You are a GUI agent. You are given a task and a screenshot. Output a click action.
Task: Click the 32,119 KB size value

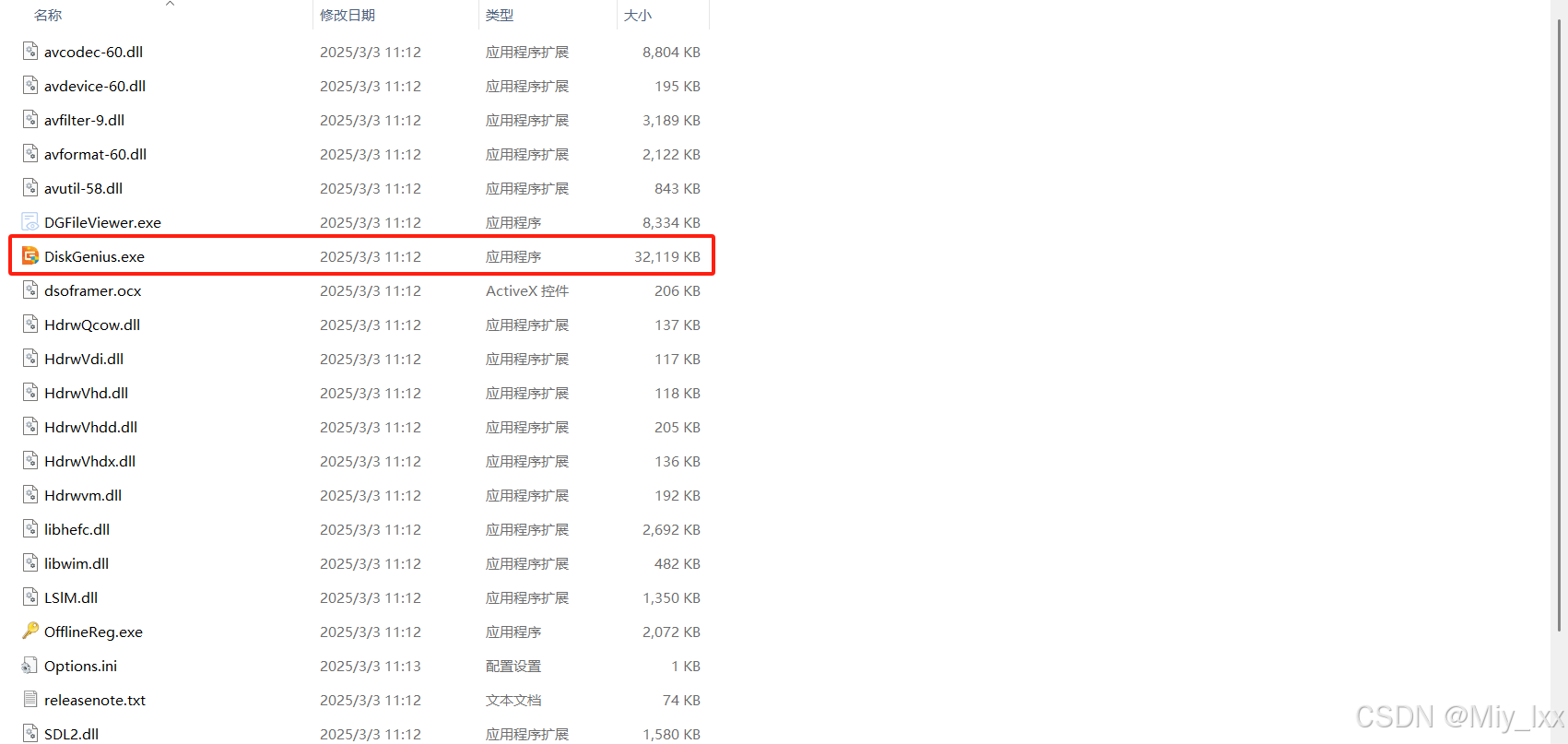pyautogui.click(x=667, y=257)
